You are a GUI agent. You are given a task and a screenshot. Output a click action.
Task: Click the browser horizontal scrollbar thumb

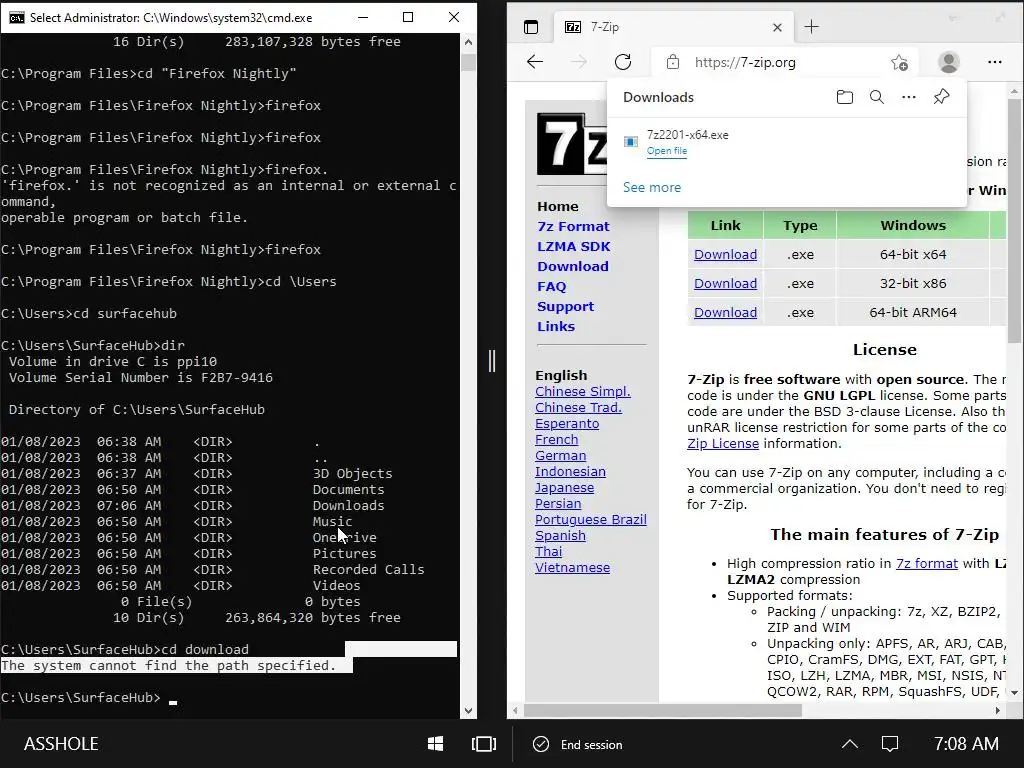click(663, 711)
